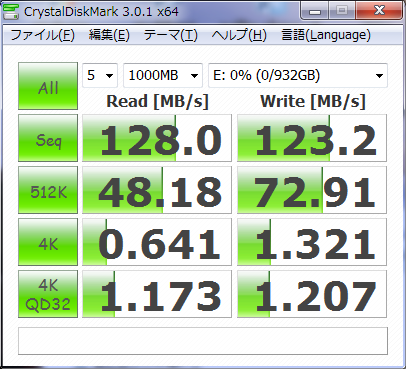Viewport: 406px width, 369px height.
Task: Click the 4K QD32 read value 1.173
Action: 157,294
